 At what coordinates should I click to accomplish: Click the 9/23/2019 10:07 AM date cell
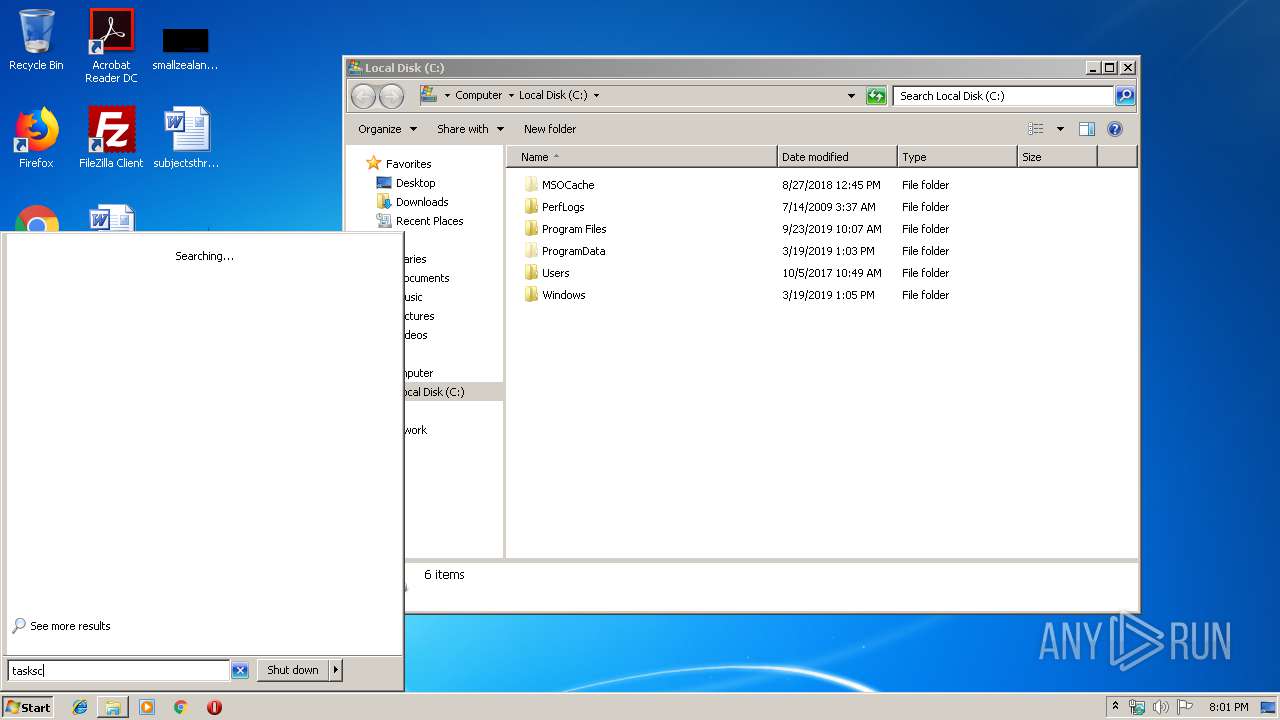832,229
